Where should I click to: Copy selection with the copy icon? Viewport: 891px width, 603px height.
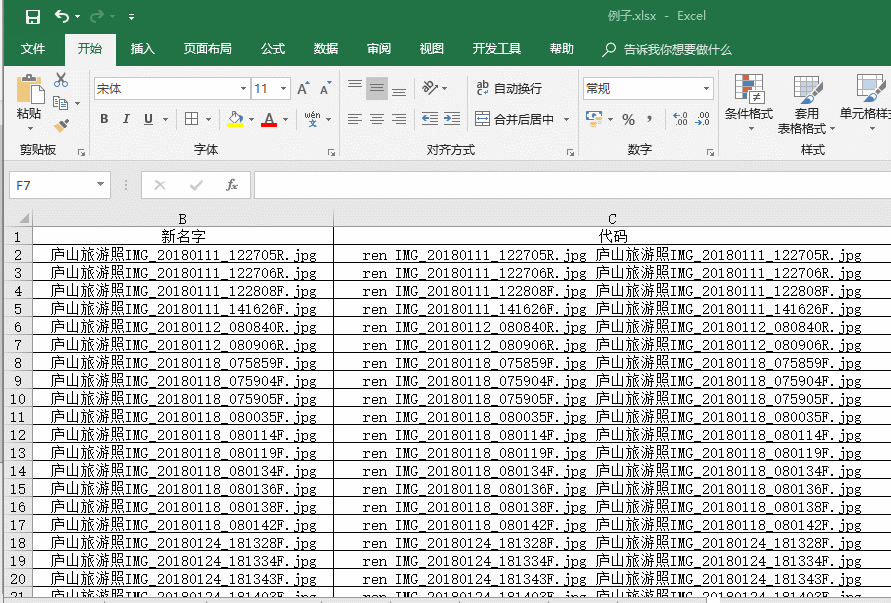click(60, 103)
